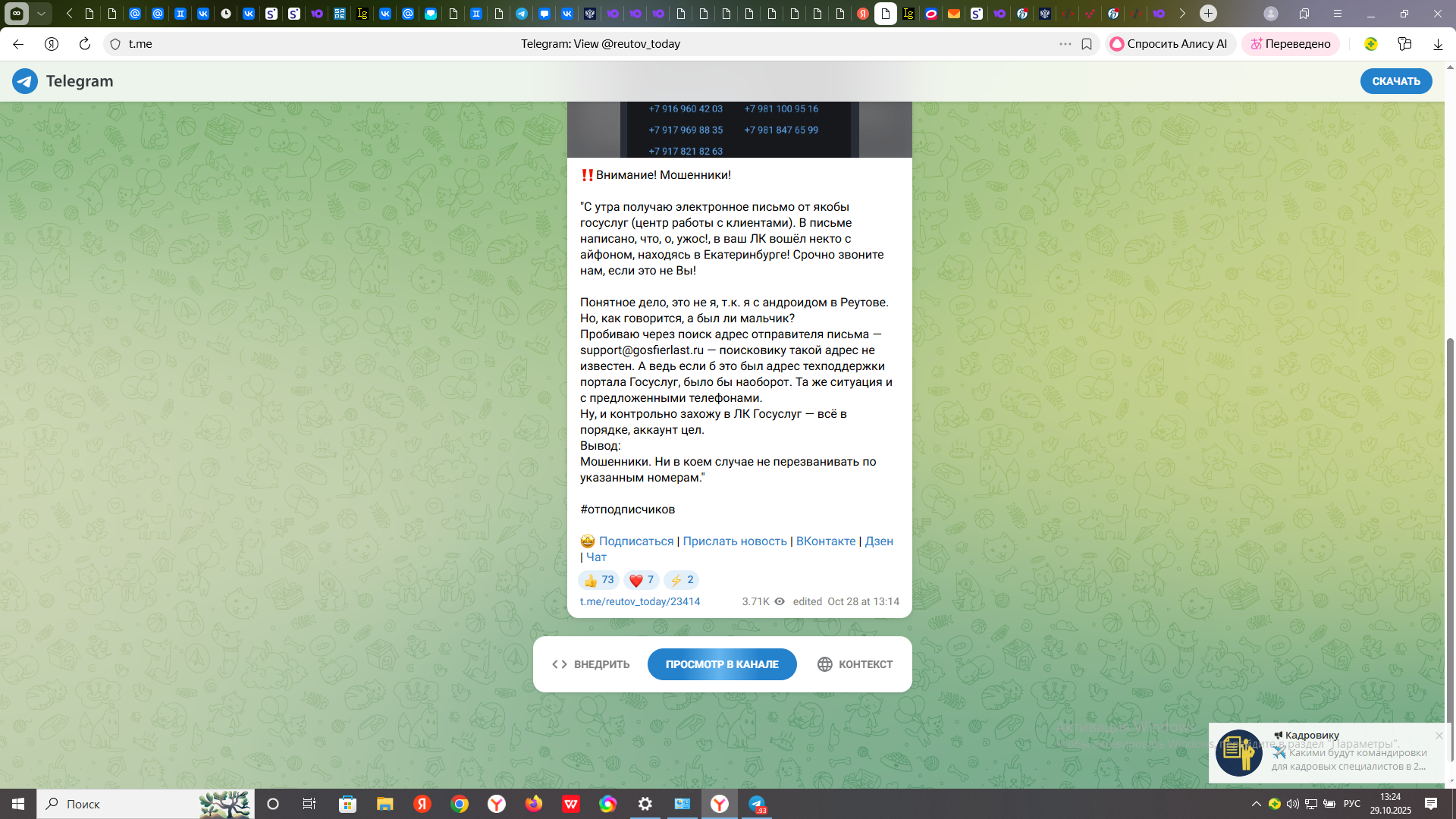Screen dimensions: 1456x819
Task: Show hidden system tray icons
Action: (1256, 804)
